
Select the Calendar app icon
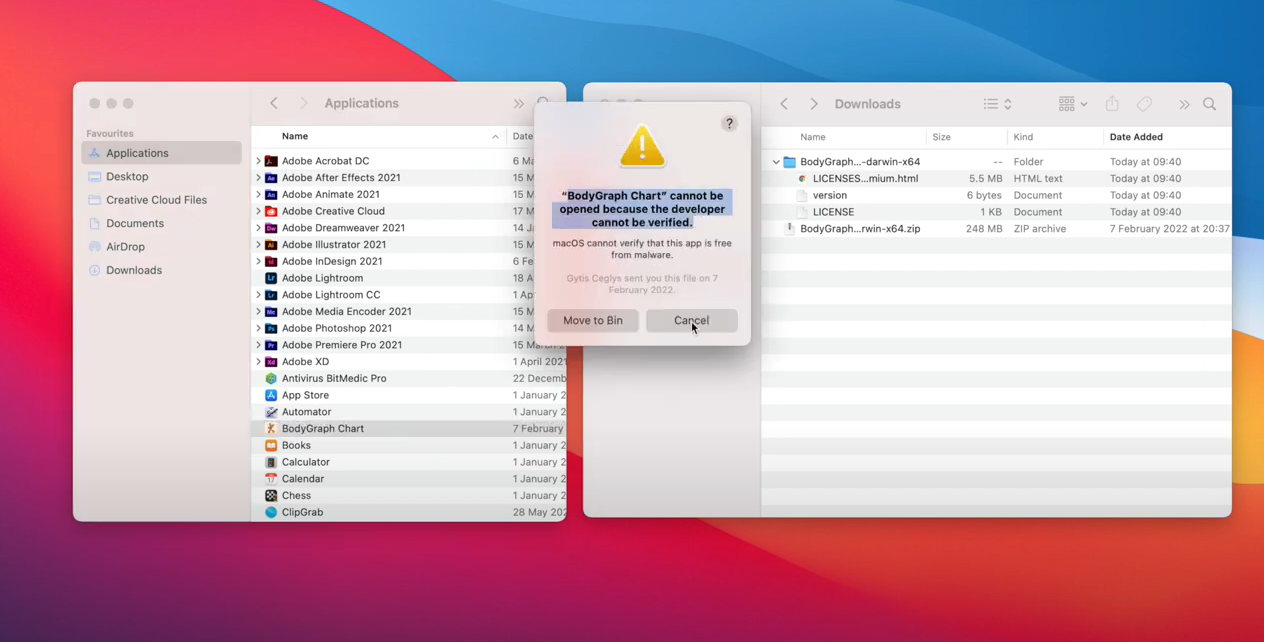271,479
